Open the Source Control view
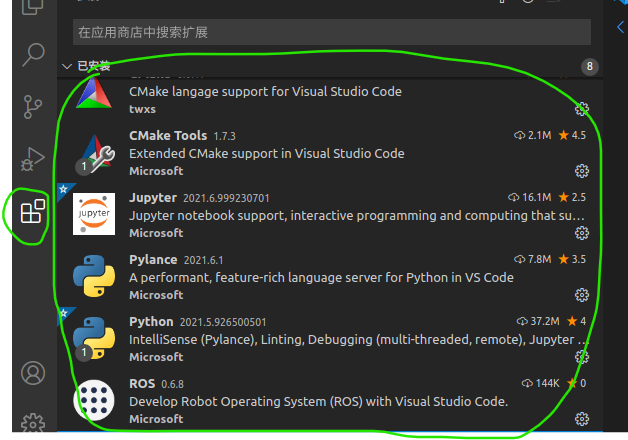This screenshot has width=628, height=440. (x=33, y=107)
